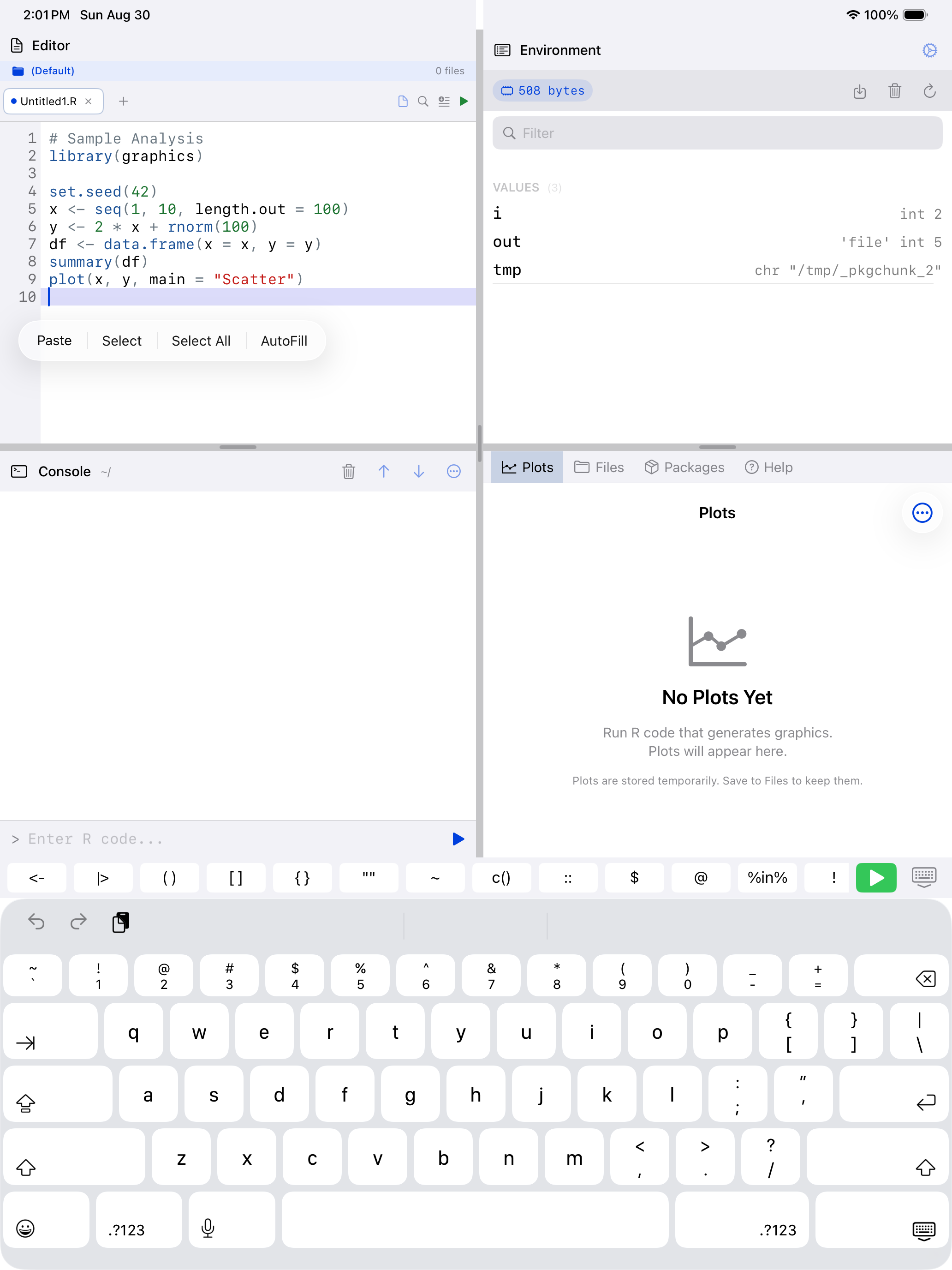Tap the return key
The image size is (952, 1270).
pos(893,1094)
